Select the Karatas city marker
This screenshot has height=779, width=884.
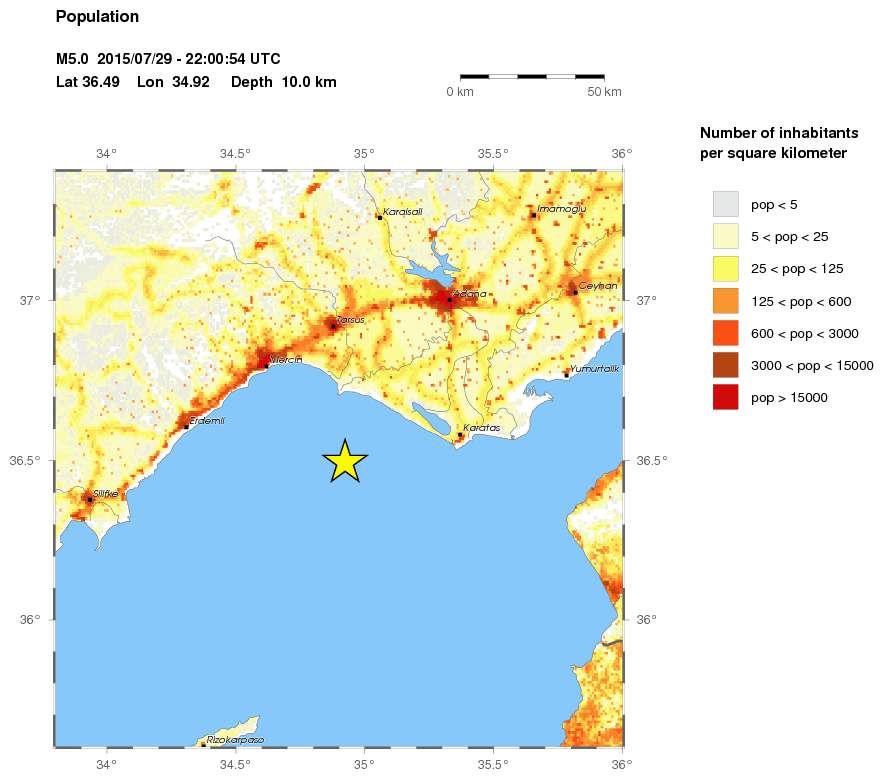[x=460, y=434]
